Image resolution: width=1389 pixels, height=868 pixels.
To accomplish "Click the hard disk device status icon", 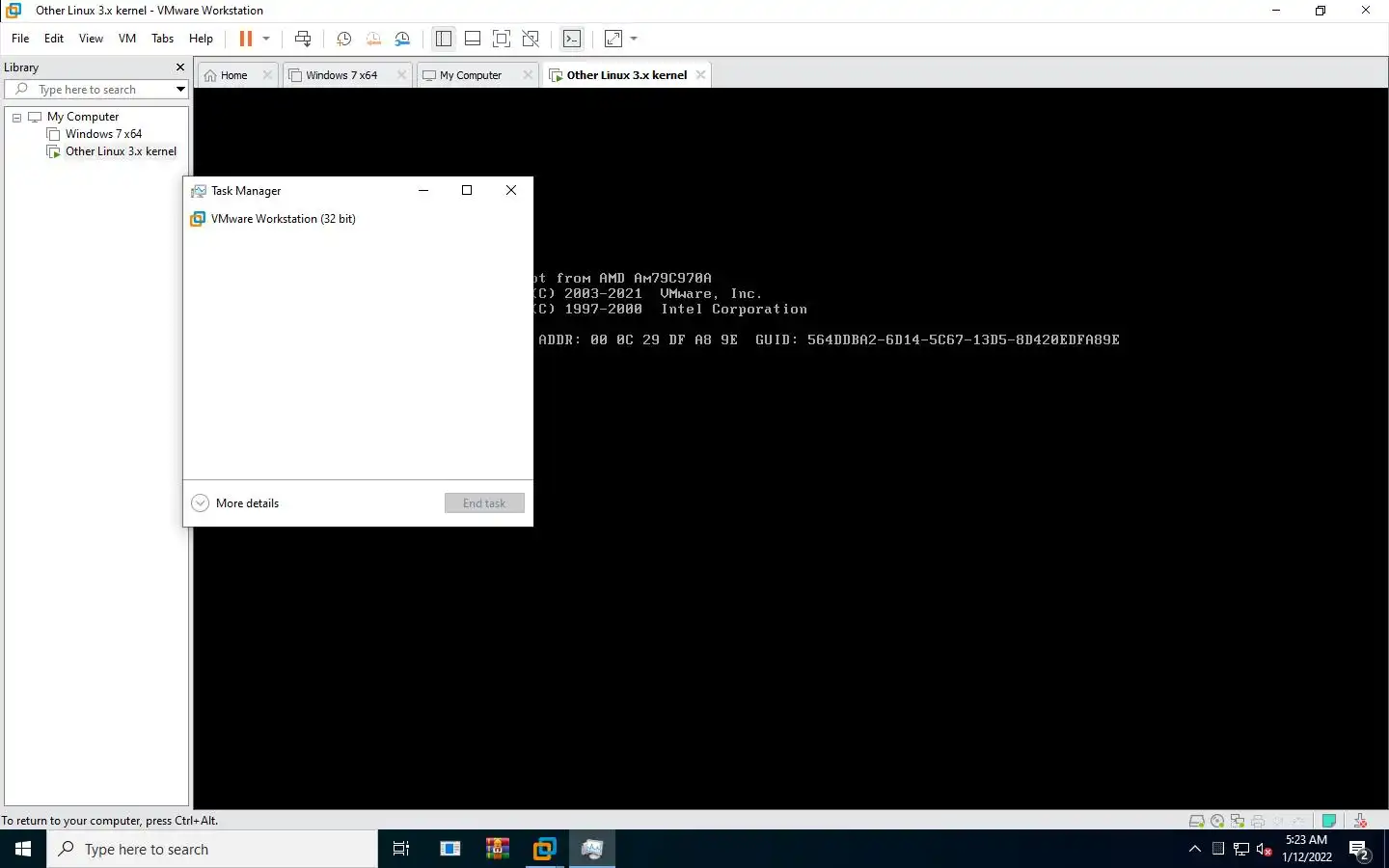I will 1197,822.
